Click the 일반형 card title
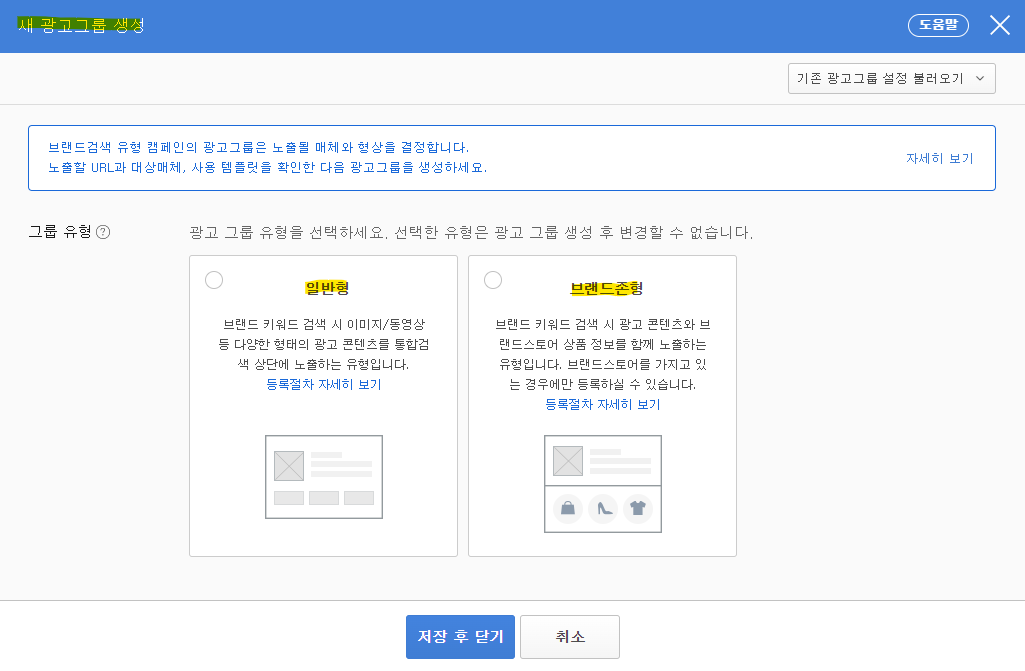The width and height of the screenshot is (1025, 671). 327,288
